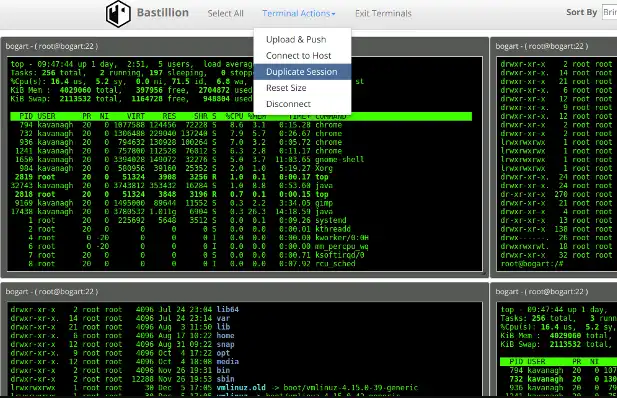
Task: Click the gimp process row
Action: point(172,203)
